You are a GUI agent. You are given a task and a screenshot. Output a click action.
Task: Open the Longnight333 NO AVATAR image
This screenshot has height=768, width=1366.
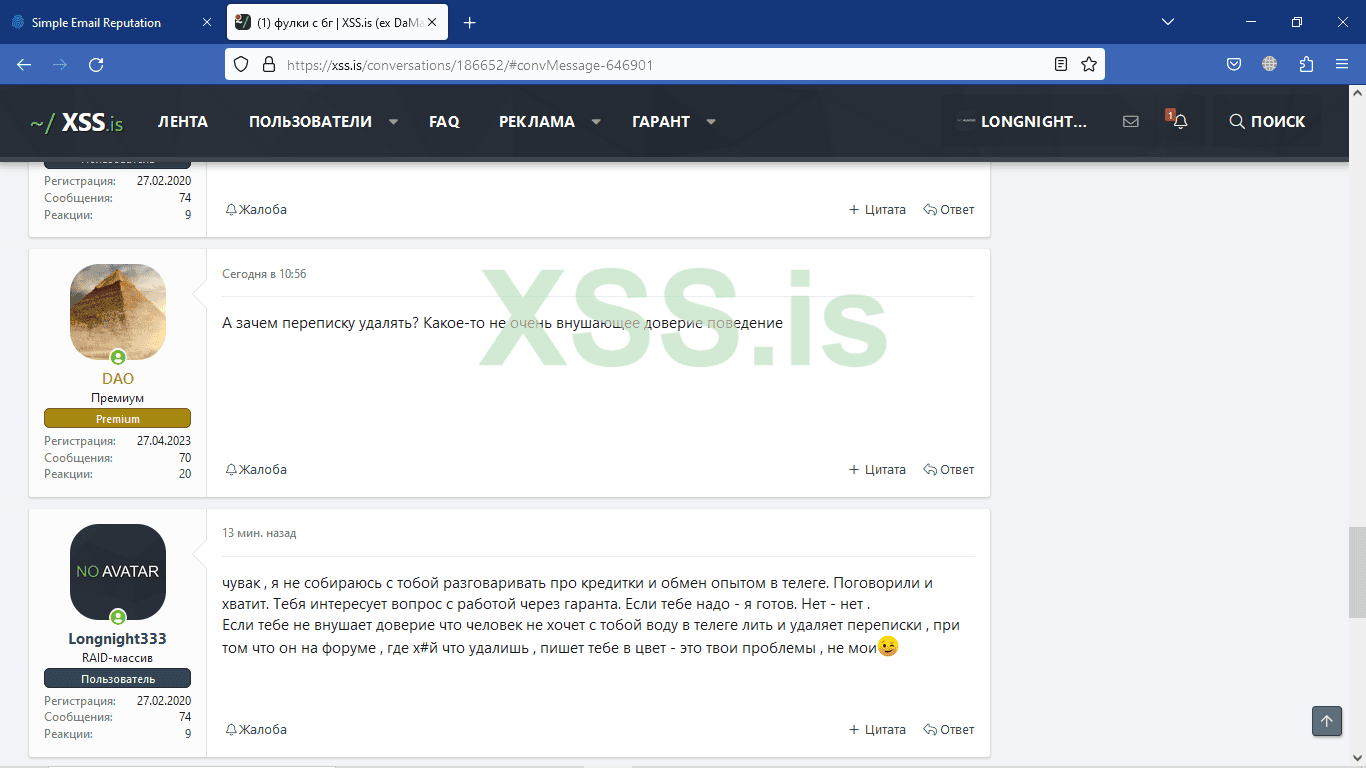[118, 572]
